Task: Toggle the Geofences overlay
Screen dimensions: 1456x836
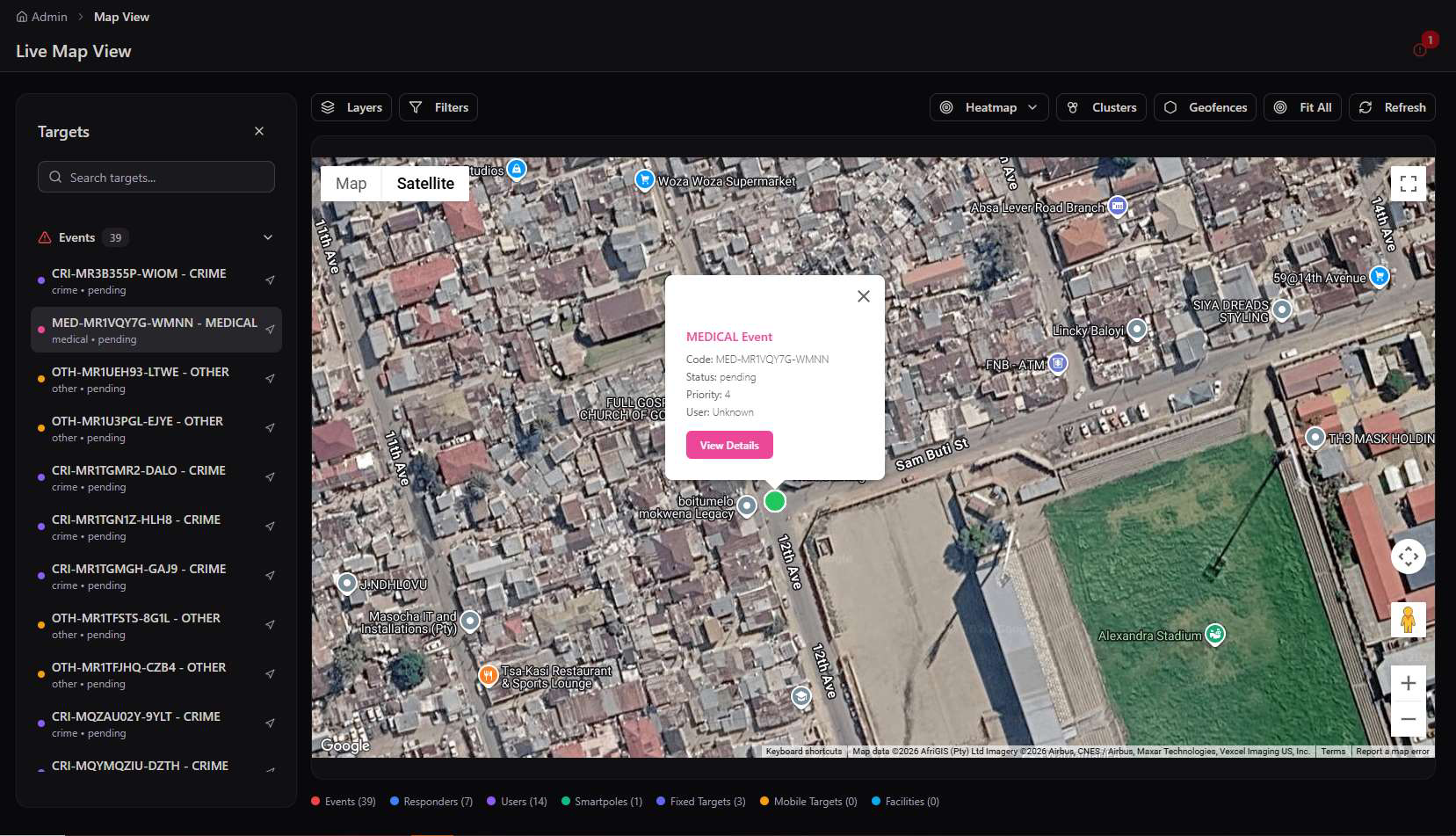Action: [x=1205, y=107]
